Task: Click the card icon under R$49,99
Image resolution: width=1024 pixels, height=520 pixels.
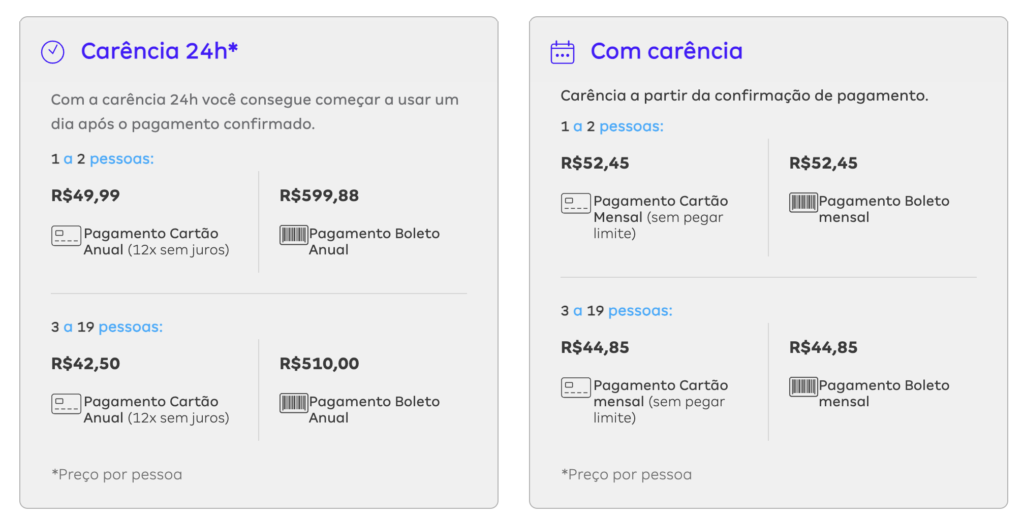Action: [x=66, y=235]
